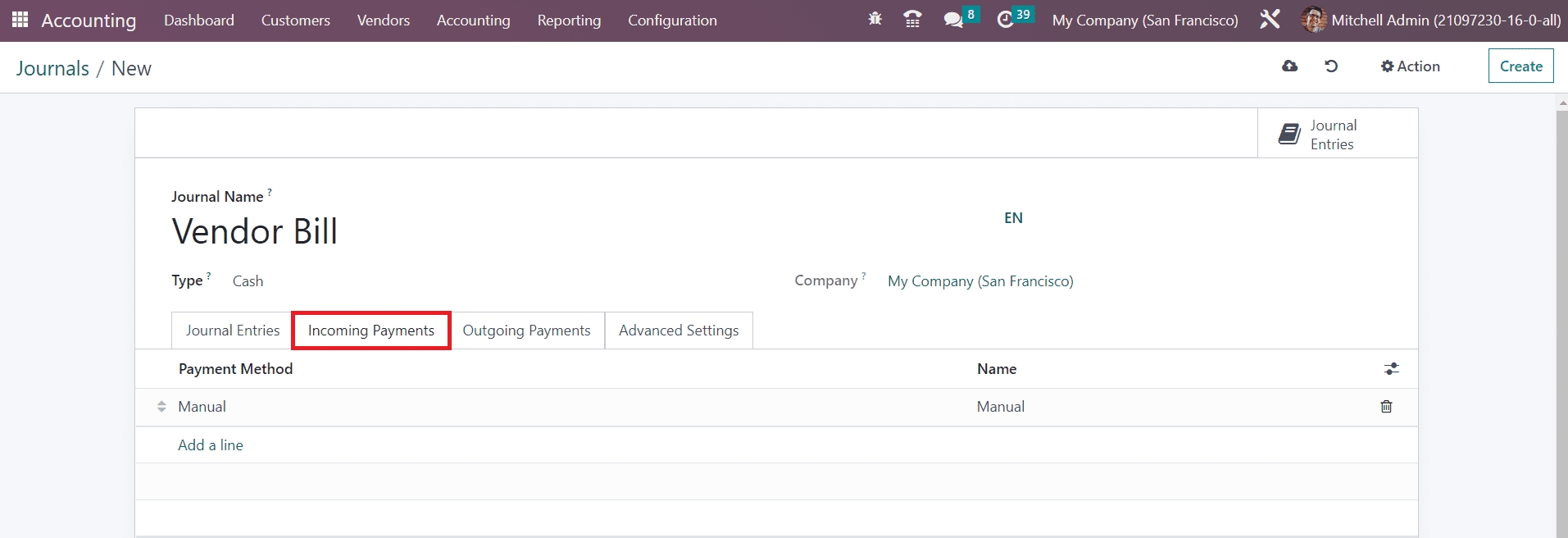Viewport: 1568px width, 538px height.
Task: Open the activities clock icon
Action: click(x=1006, y=20)
